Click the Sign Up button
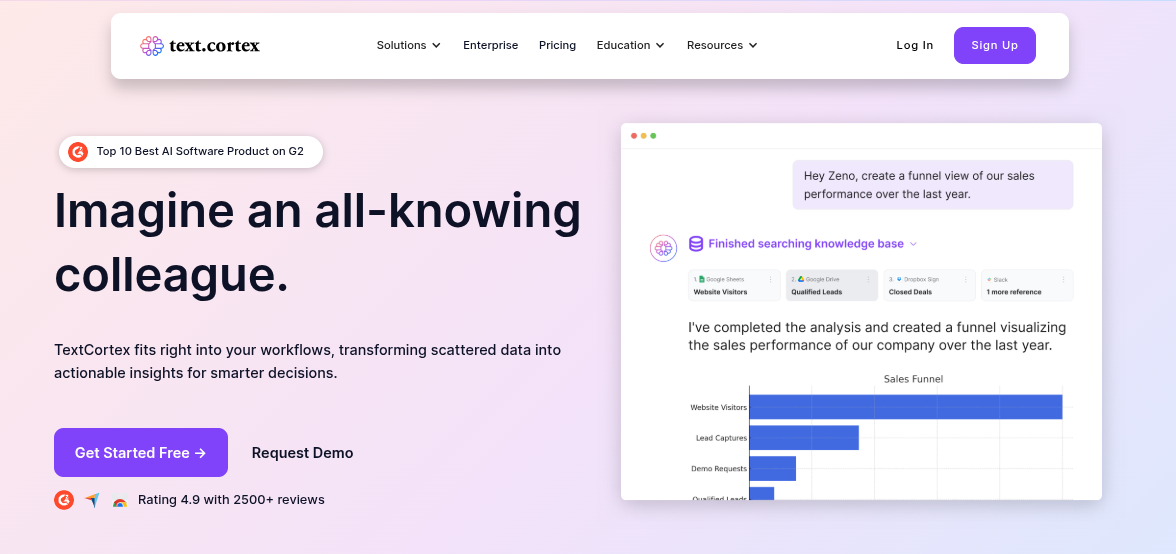Viewport: 1176px width, 554px height. 994,46
